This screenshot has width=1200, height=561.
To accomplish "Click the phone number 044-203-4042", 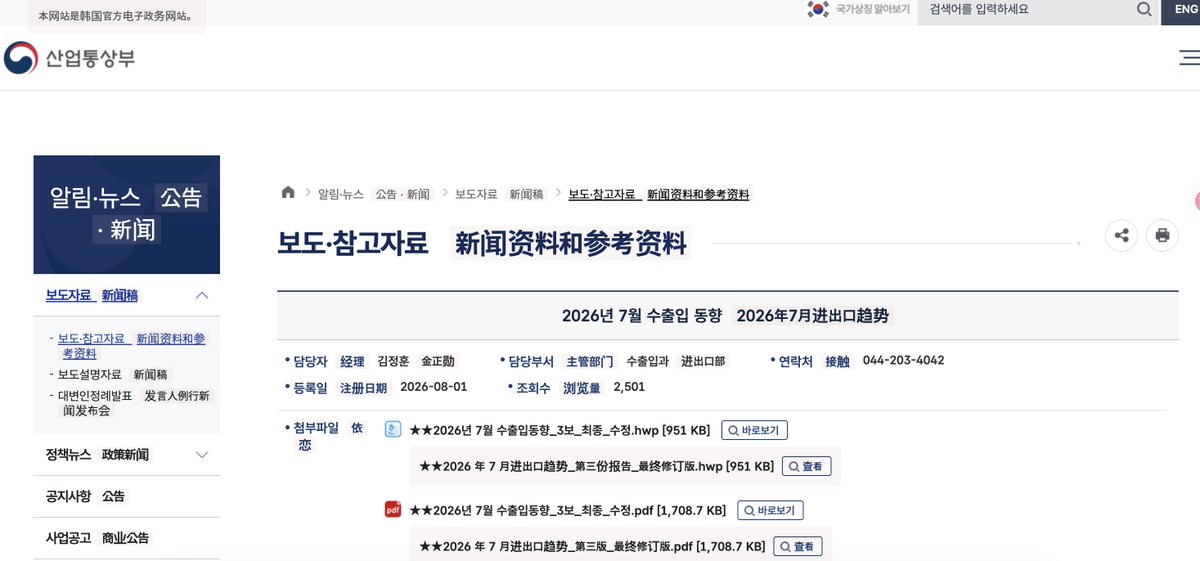I will (903, 360).
